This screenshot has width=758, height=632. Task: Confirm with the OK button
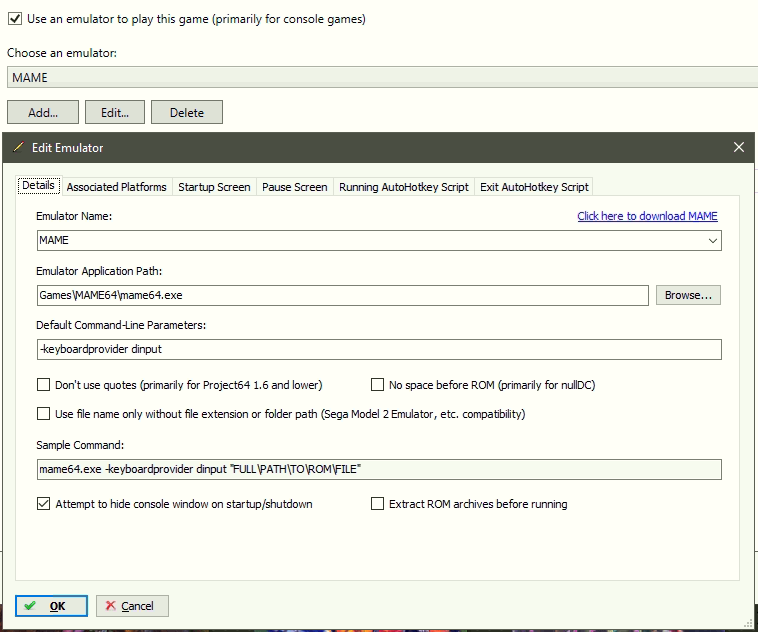tap(51, 606)
